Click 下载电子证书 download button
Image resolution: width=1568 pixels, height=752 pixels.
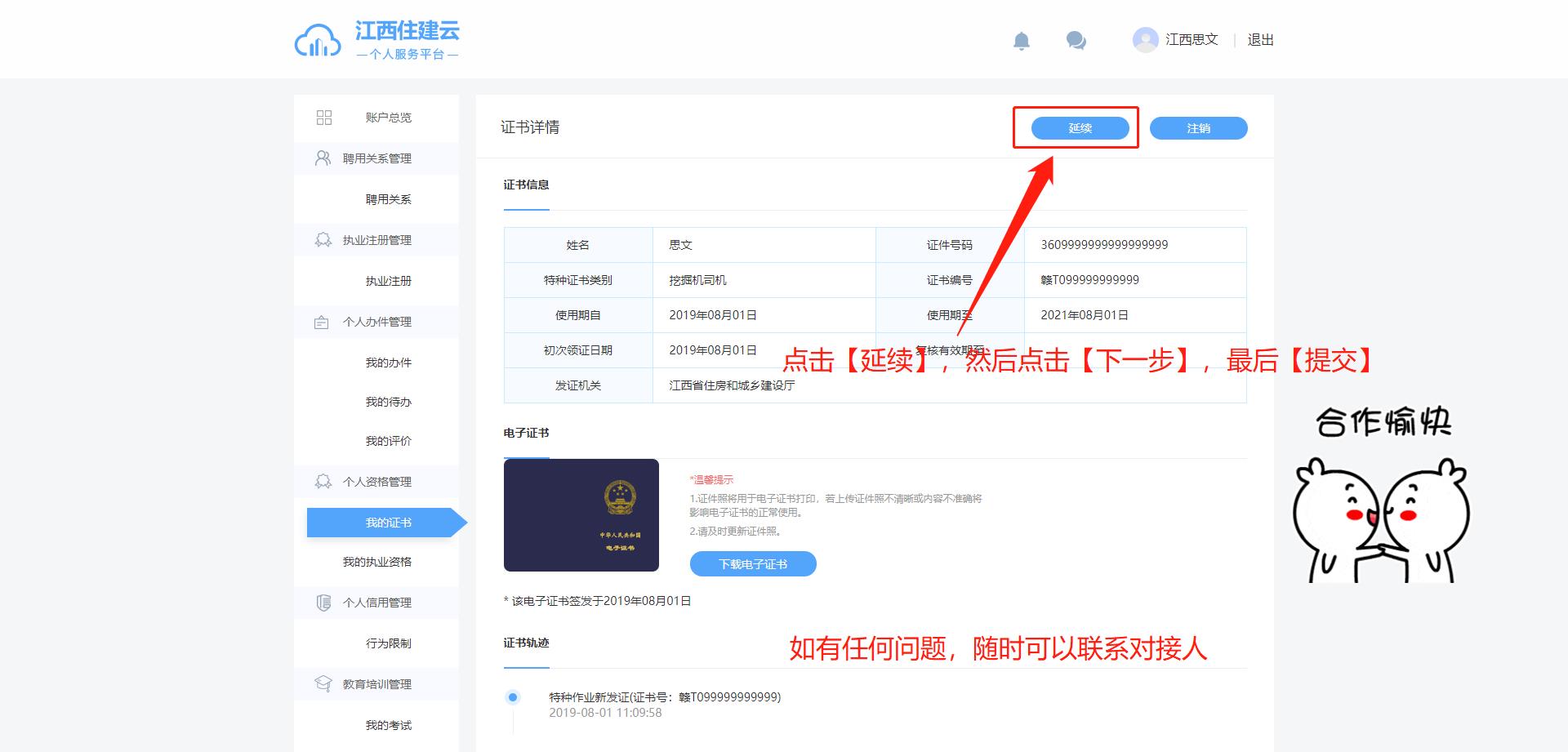pyautogui.click(x=752, y=564)
